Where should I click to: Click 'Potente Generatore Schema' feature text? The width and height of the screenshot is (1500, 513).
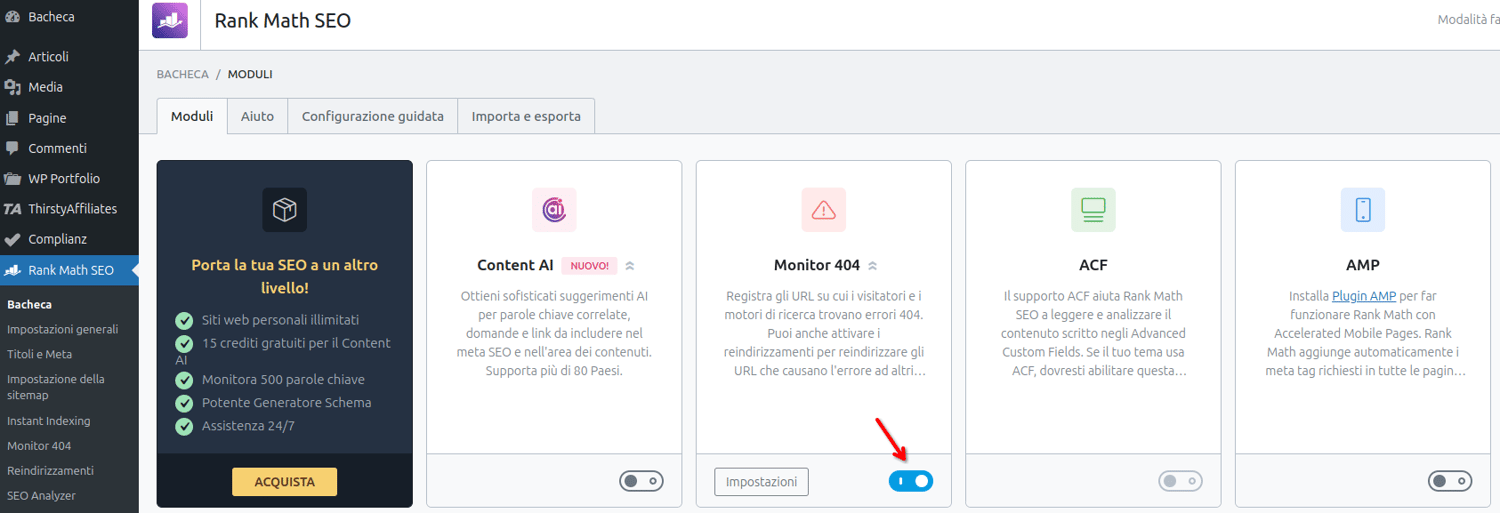(286, 403)
